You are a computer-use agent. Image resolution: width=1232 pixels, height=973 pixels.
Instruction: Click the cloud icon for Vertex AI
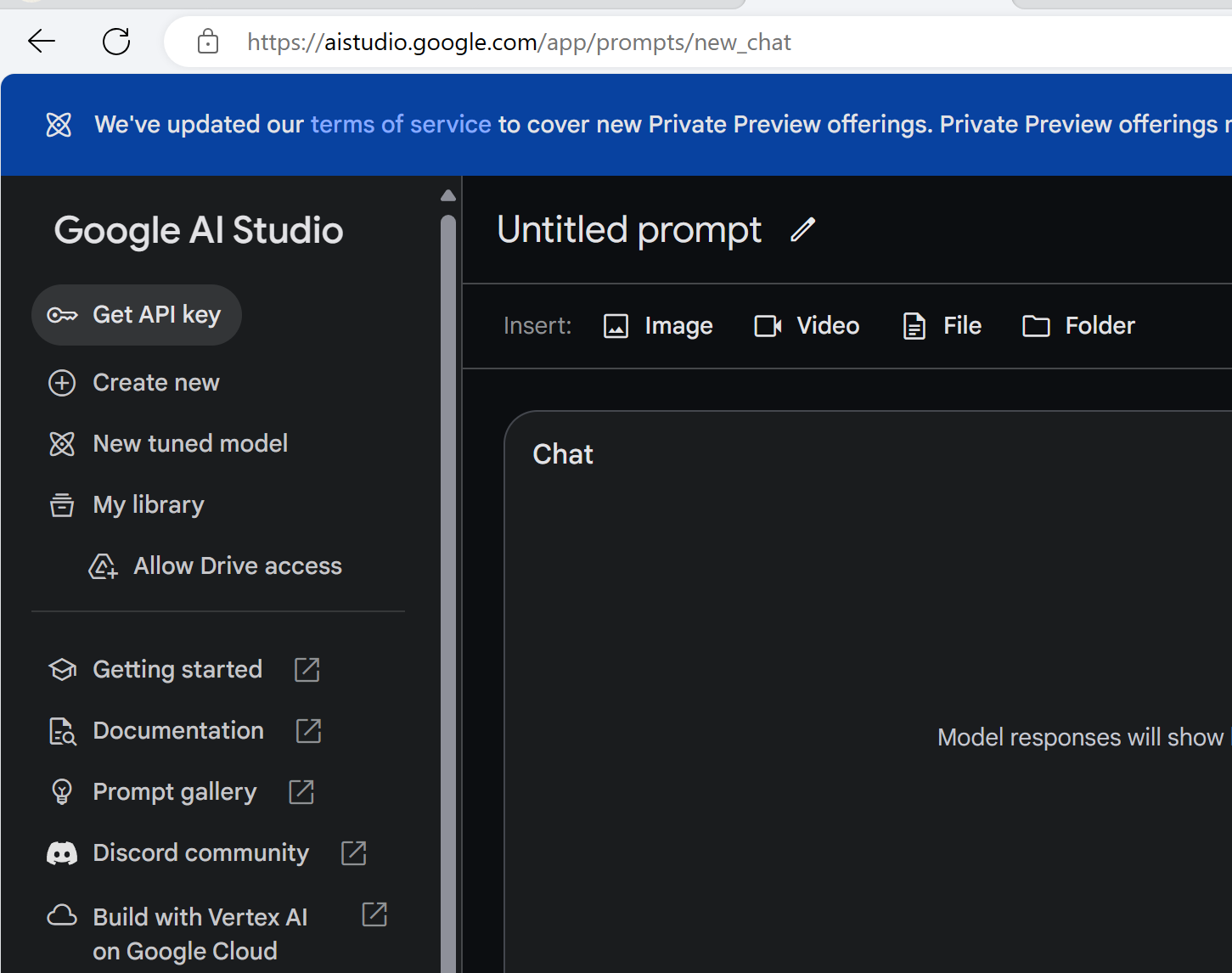pos(62,915)
